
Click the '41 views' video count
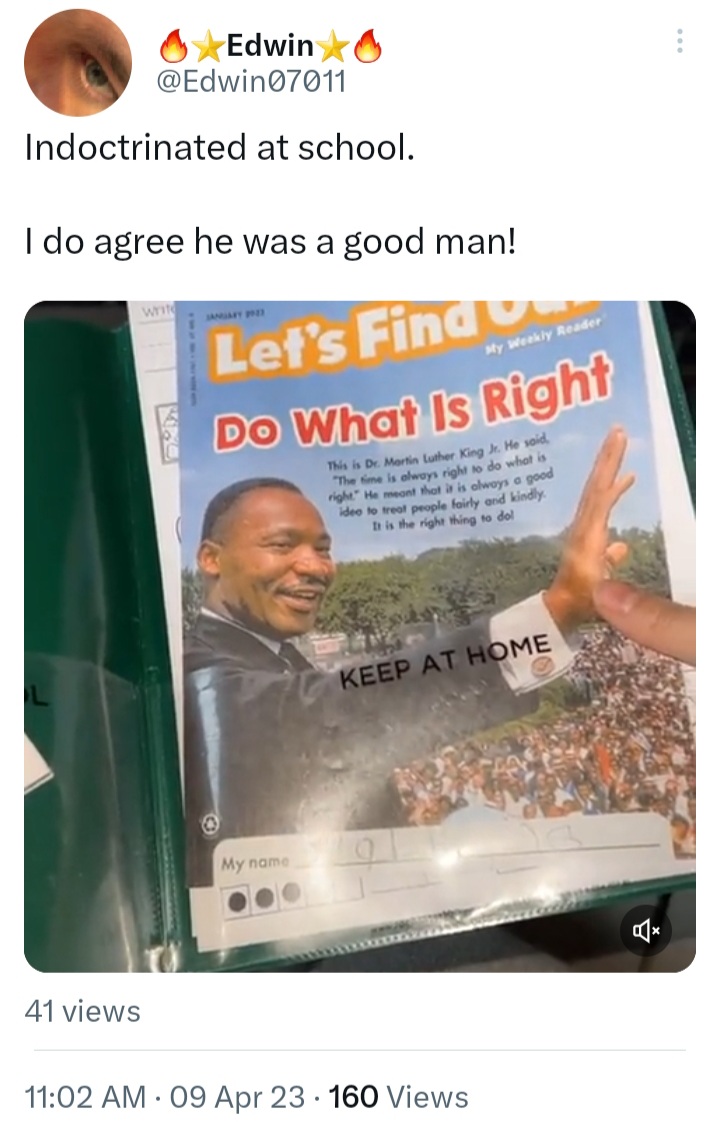[83, 1011]
